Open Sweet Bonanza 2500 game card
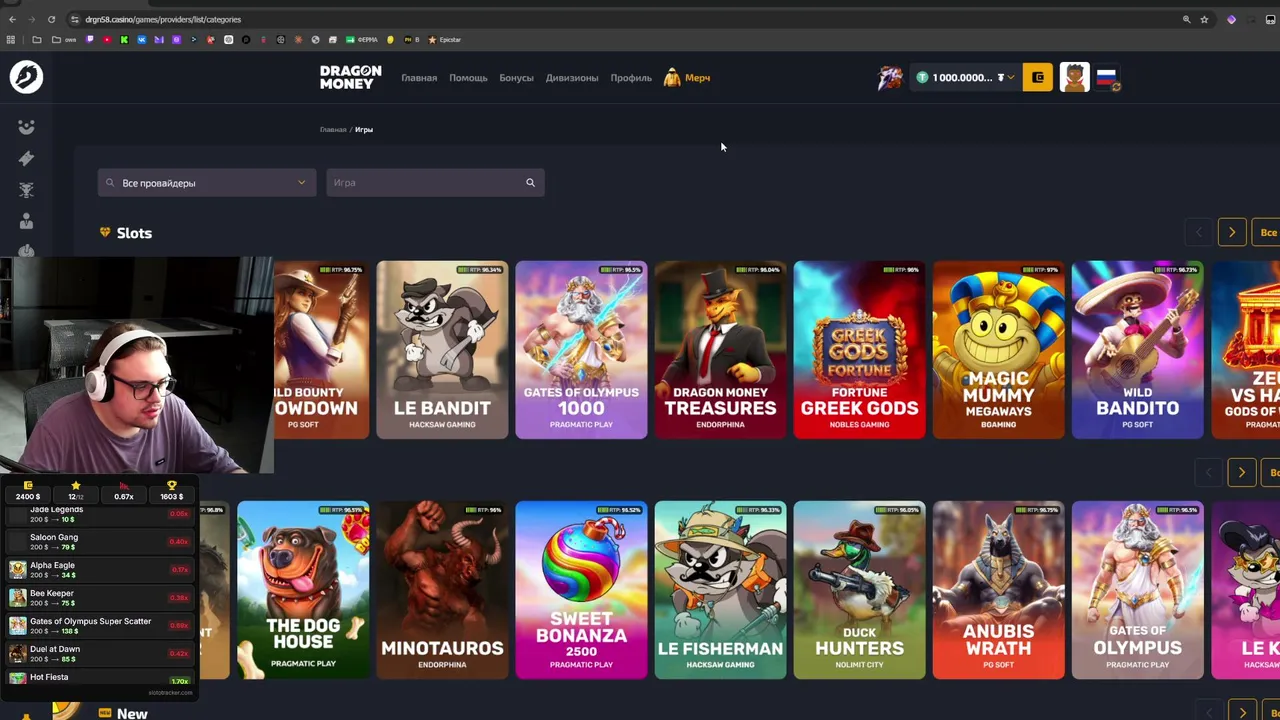Viewport: 1280px width, 720px height. click(581, 590)
